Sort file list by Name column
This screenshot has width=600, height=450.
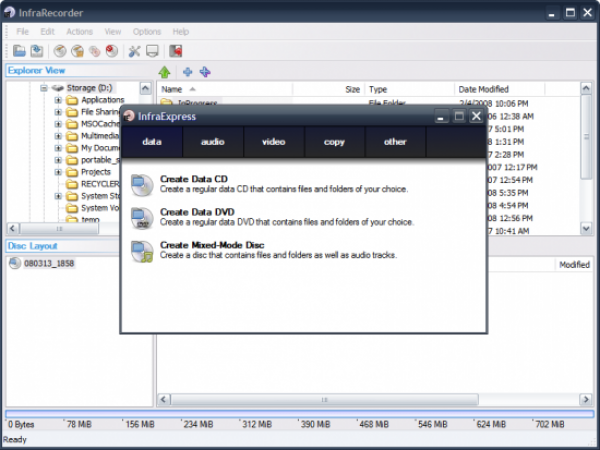click(x=225, y=89)
